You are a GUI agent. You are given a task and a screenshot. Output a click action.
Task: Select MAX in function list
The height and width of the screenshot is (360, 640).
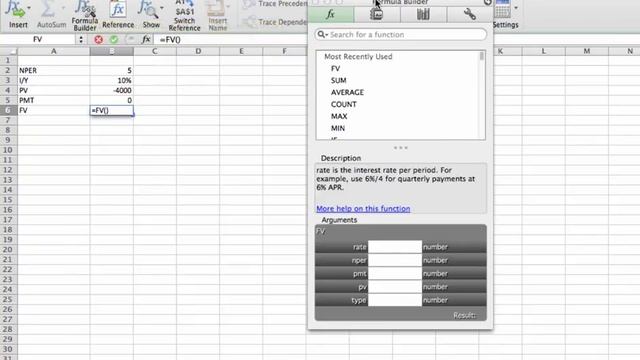339,116
